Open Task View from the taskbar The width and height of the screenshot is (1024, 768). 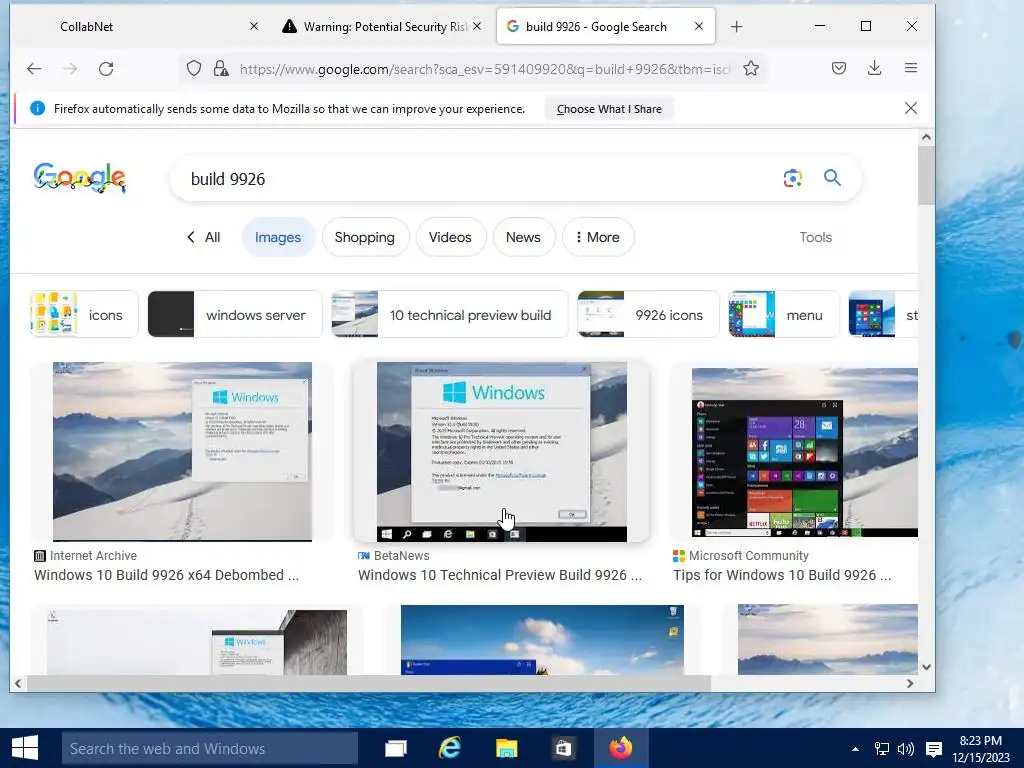click(395, 748)
